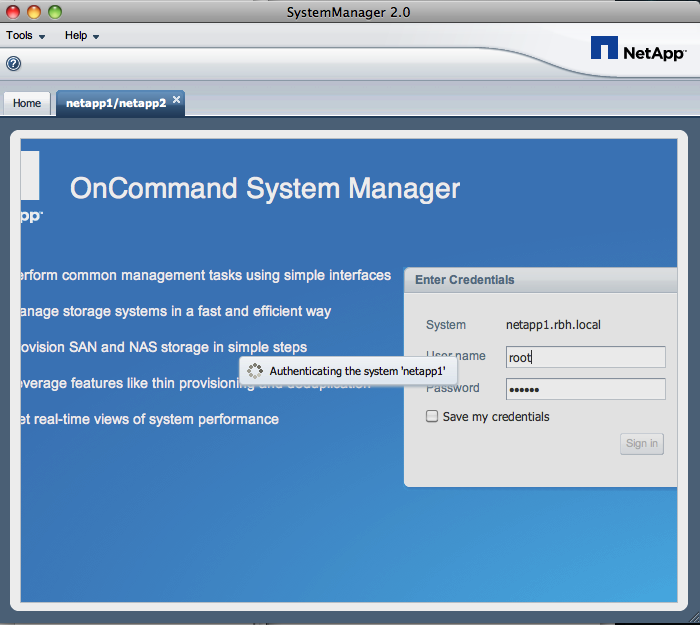Screen dimensions: 700x625
Task: Click the OnCommand System Manager heading
Action: tap(265, 188)
